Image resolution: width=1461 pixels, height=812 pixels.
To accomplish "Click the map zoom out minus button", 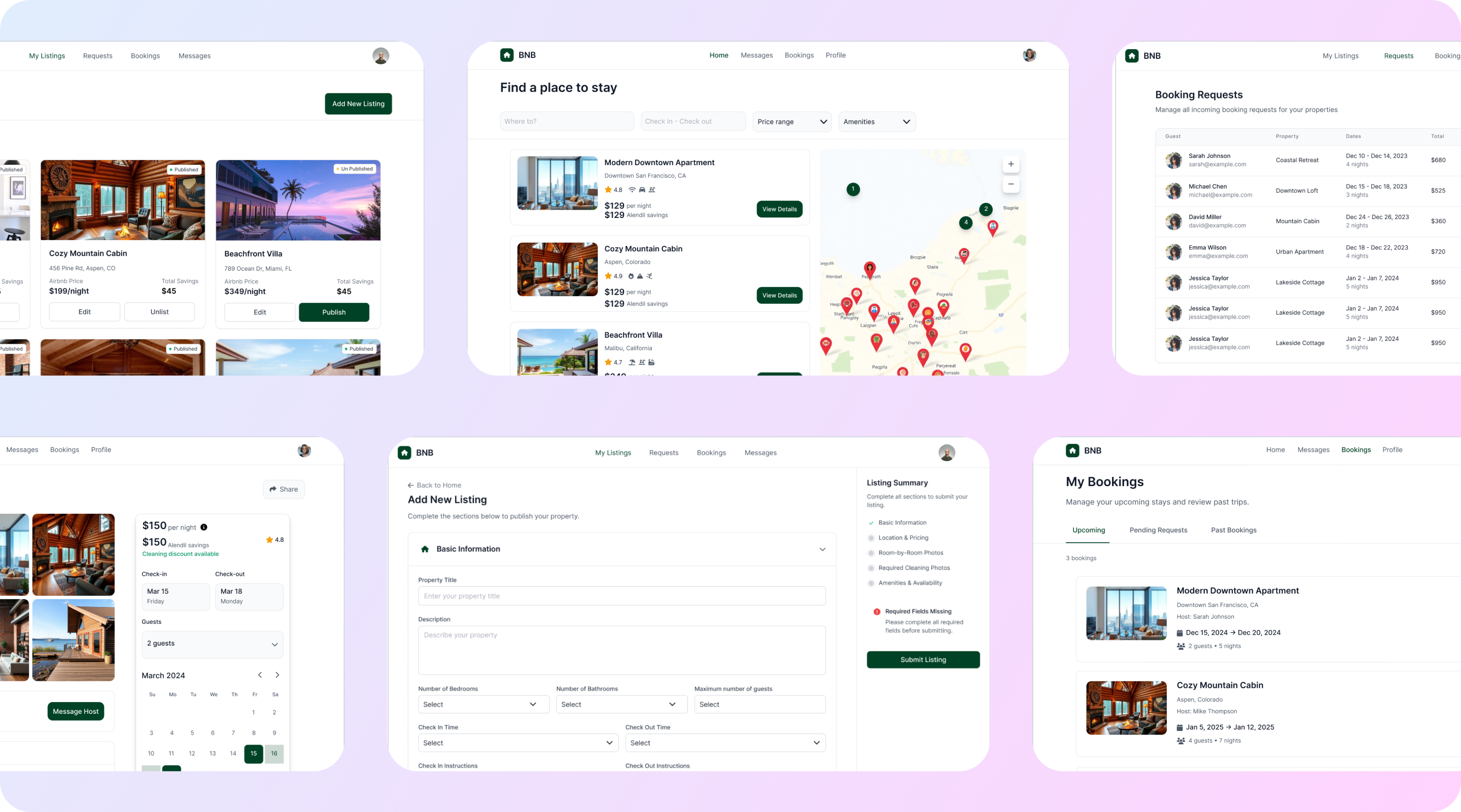I will click(1010, 184).
